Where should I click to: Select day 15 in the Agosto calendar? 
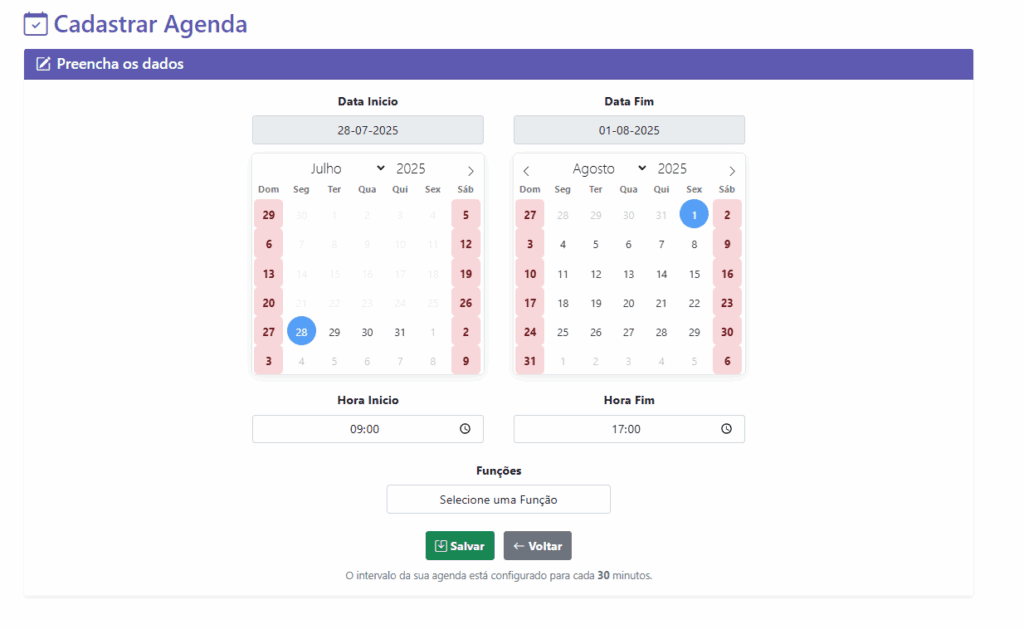[x=694, y=274]
